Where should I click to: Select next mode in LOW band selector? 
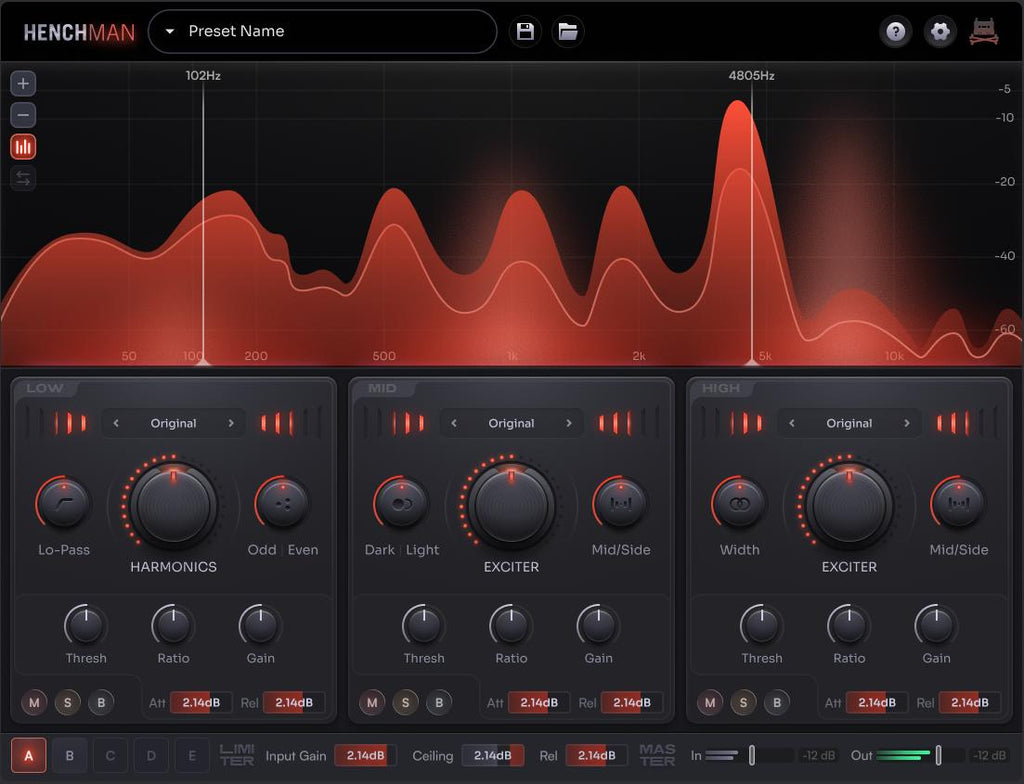(x=231, y=423)
